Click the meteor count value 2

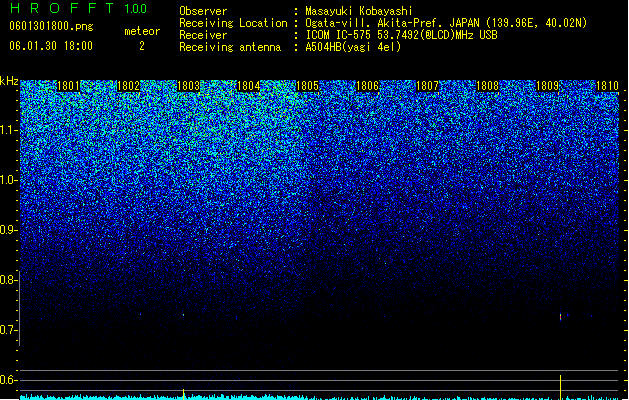(x=142, y=46)
